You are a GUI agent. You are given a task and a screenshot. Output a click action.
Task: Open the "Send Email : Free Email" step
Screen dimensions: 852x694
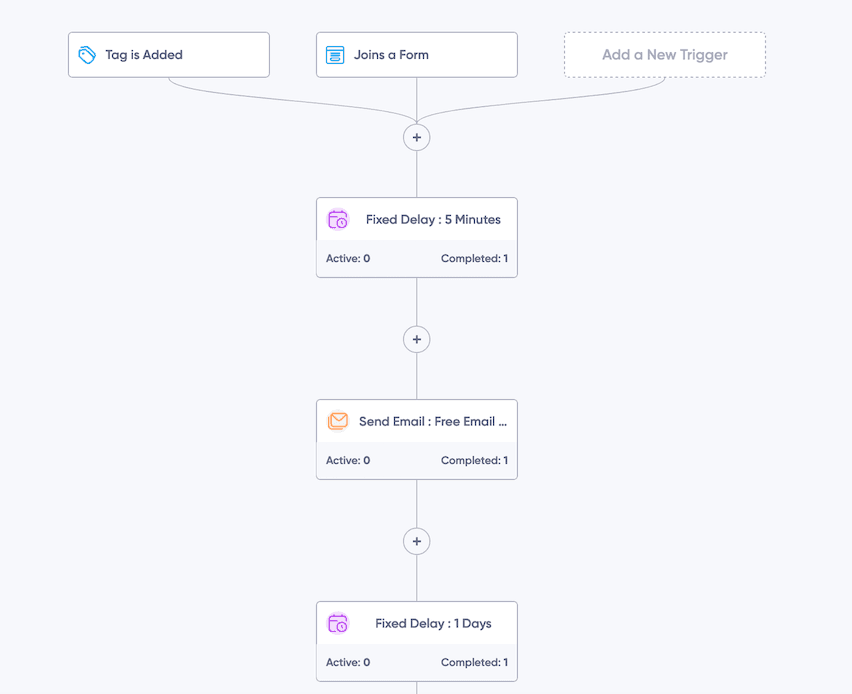click(x=430, y=421)
